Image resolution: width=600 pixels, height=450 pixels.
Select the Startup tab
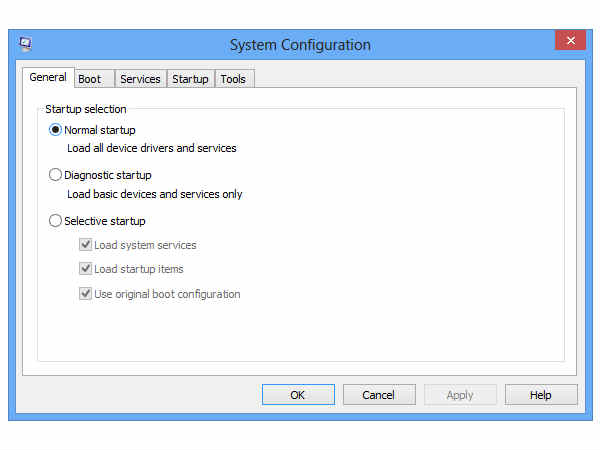point(190,79)
